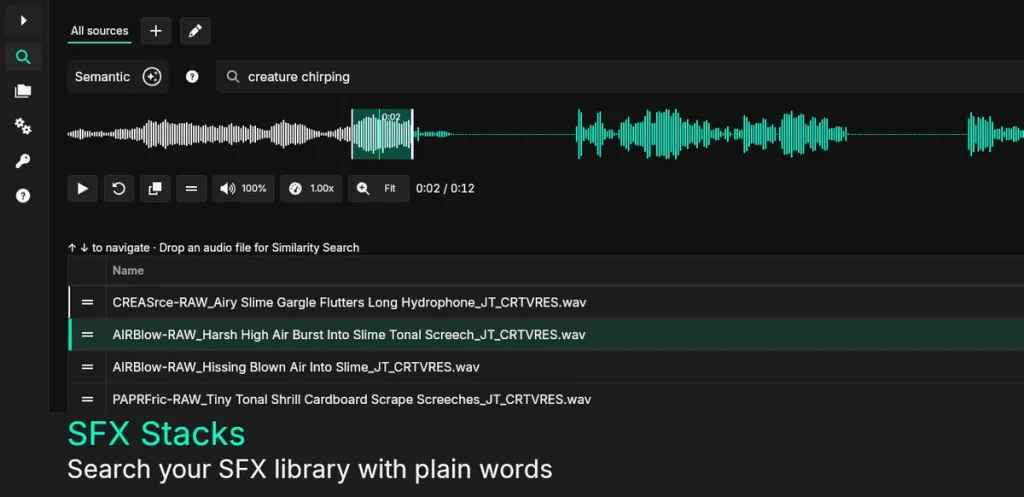The image size is (1024, 497).
Task: Copy the selection with the duplicate icon
Action: click(155, 189)
